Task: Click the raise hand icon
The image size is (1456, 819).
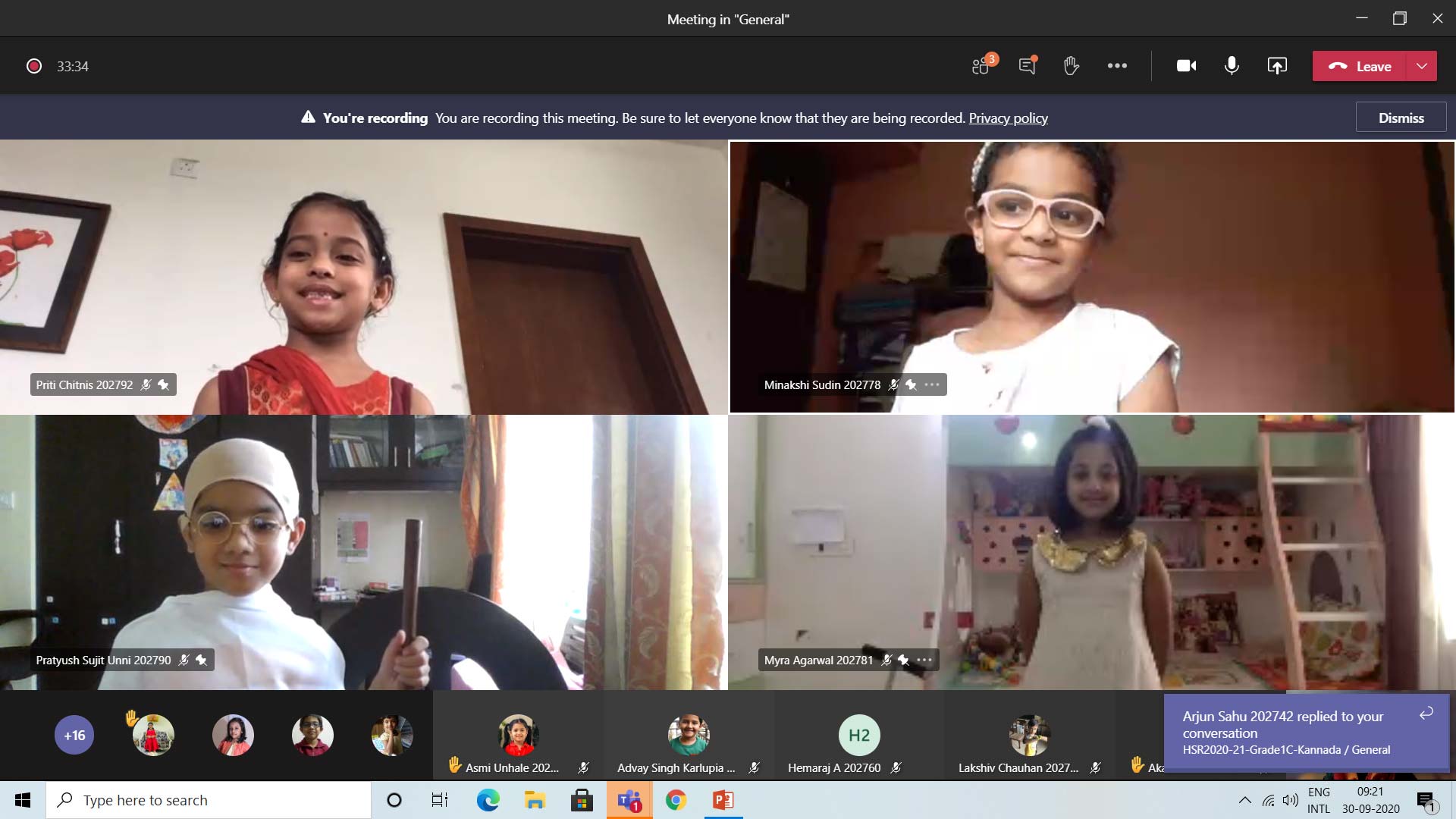Action: point(1071,66)
